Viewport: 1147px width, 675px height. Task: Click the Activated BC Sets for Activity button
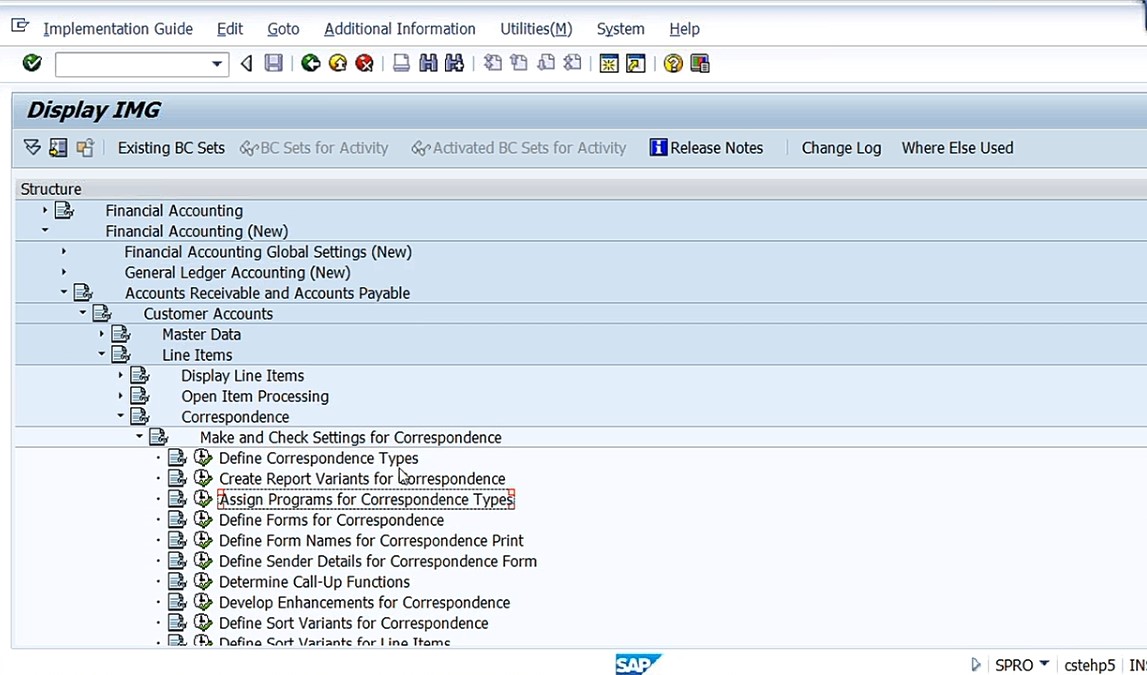(x=519, y=148)
